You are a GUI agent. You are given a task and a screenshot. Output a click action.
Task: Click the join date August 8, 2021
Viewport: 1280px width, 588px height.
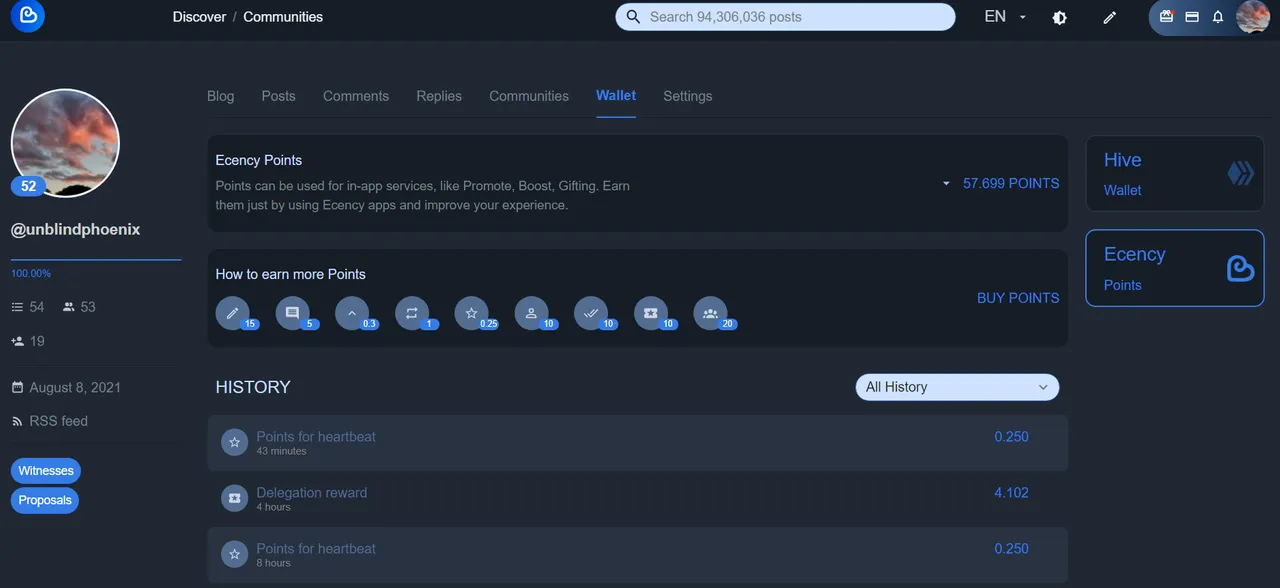(x=66, y=387)
